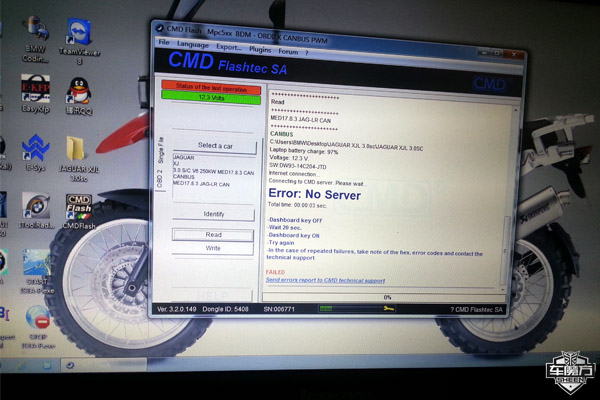
Task: Open the JAGUAR XJL 3.0sc folder
Action: coord(78,159)
